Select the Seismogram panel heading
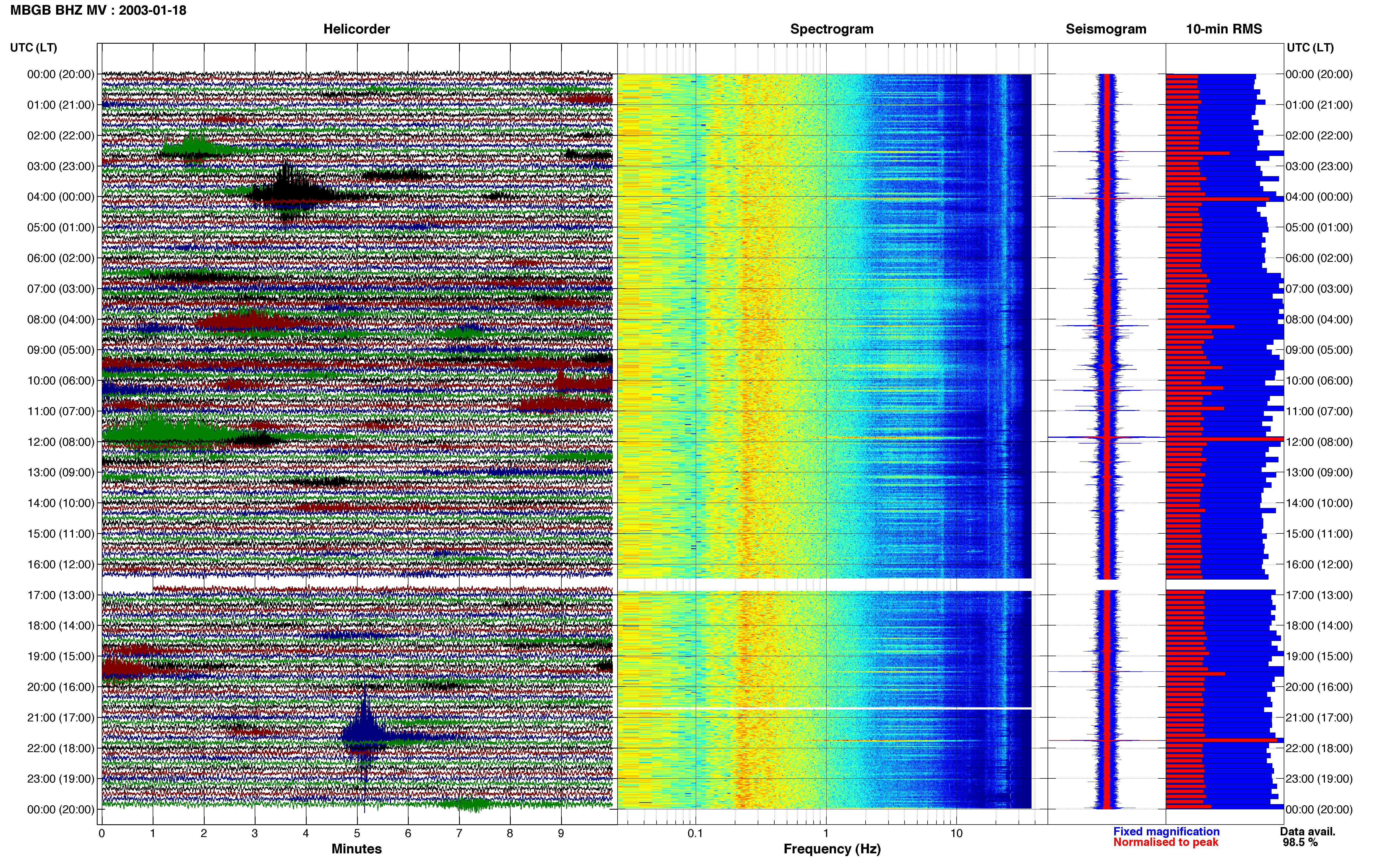Screen dimensions: 1388x868 (1106, 29)
